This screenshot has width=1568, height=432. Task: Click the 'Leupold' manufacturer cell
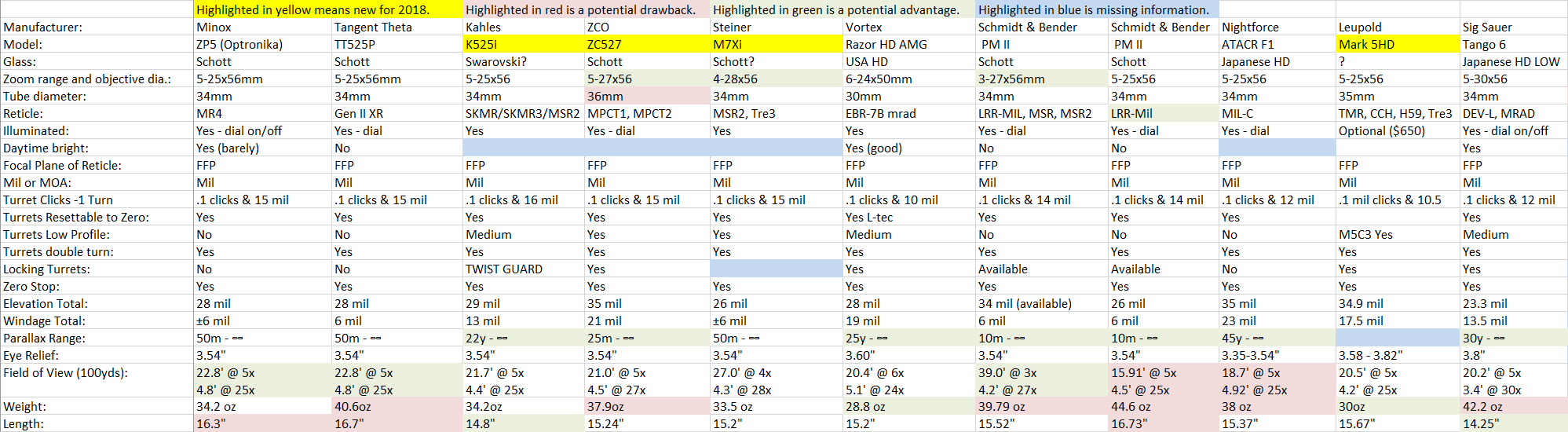[1398, 27]
